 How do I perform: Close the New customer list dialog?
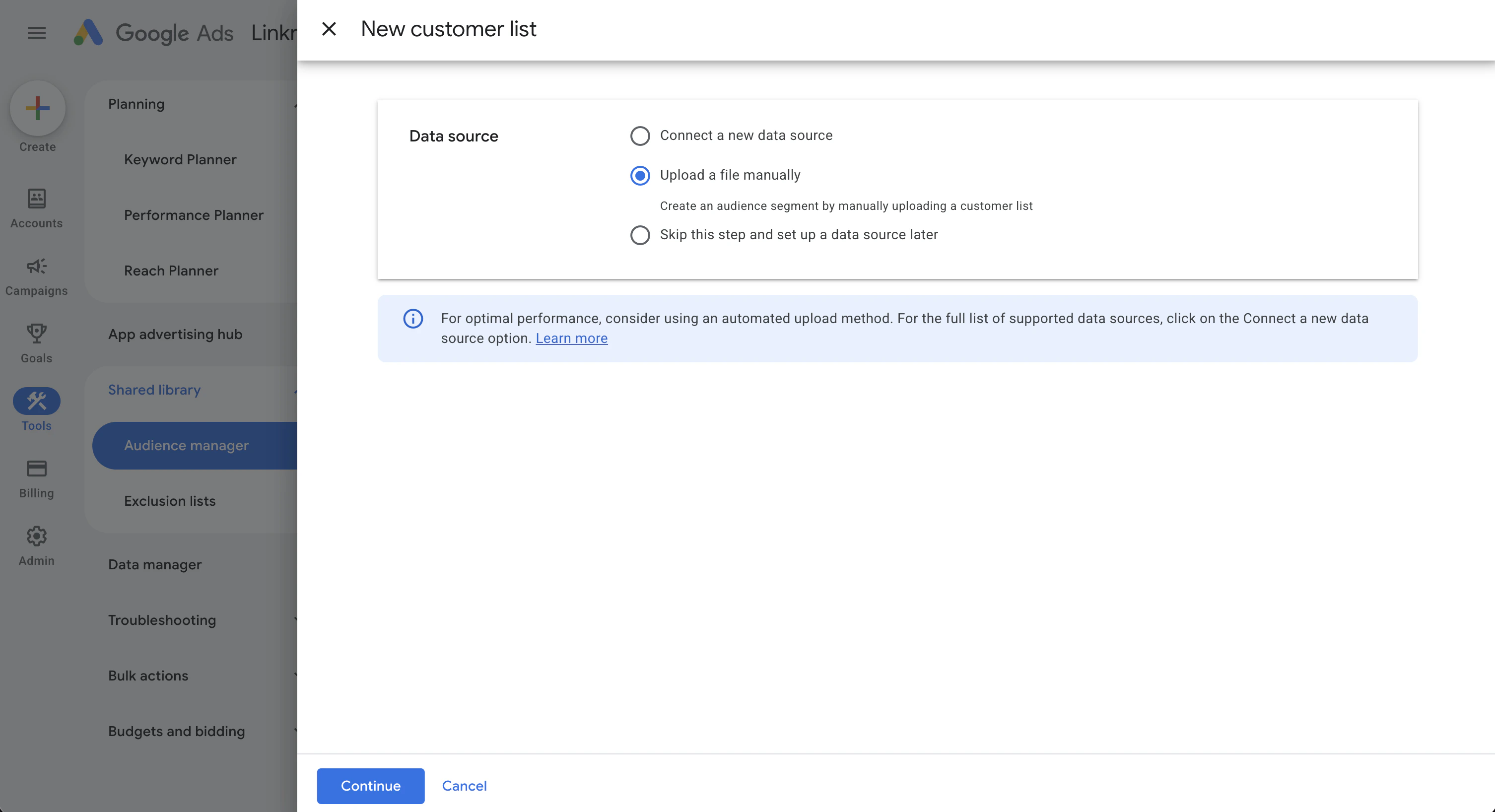coord(329,28)
